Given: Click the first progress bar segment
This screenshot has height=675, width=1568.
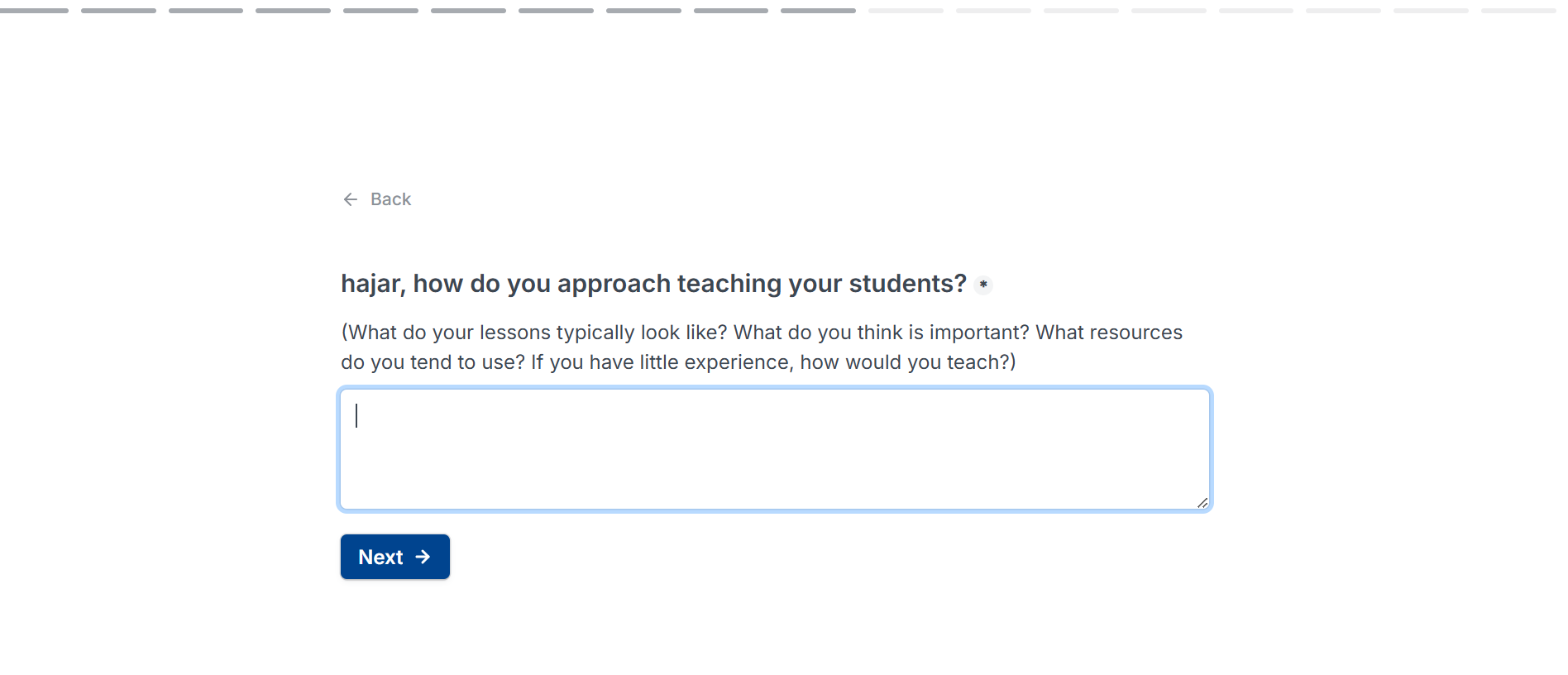Looking at the screenshot, I should pyautogui.click(x=33, y=11).
